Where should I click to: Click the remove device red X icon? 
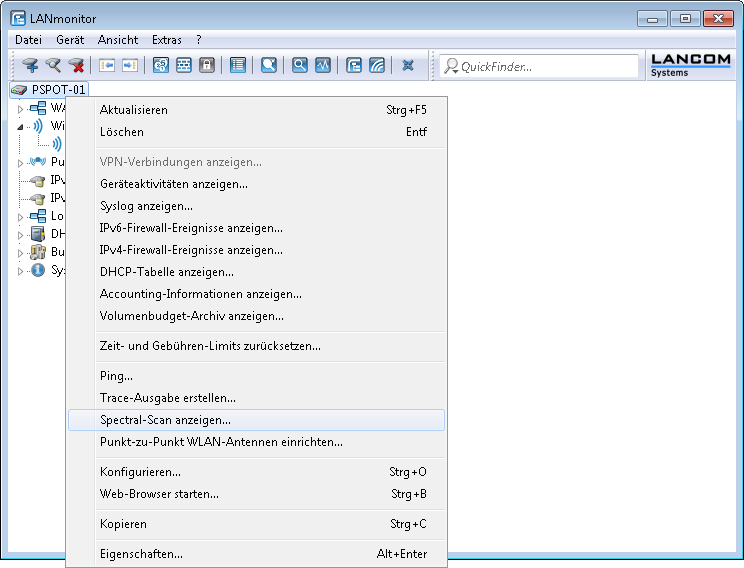click(x=76, y=66)
